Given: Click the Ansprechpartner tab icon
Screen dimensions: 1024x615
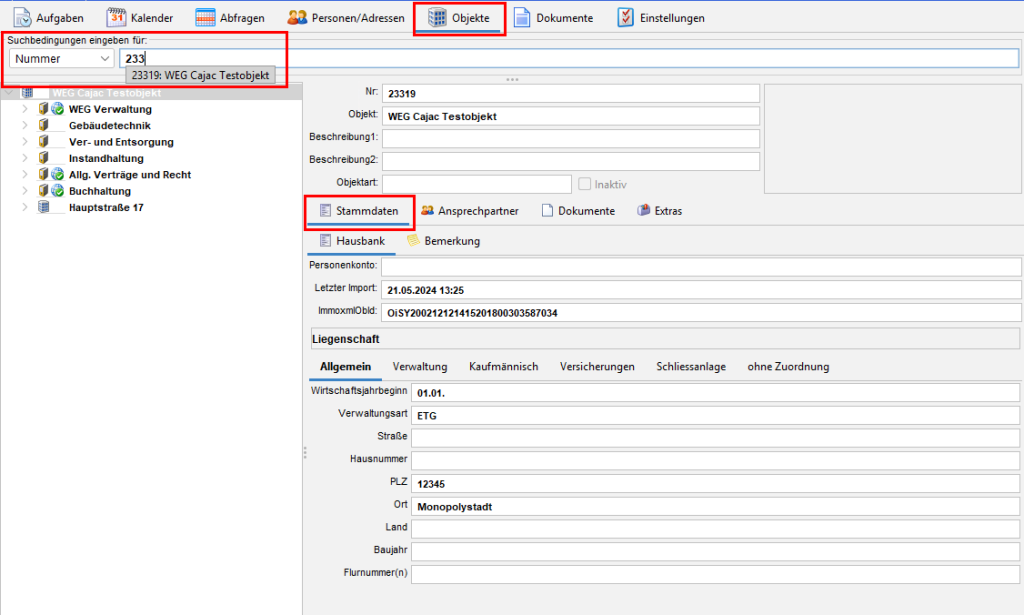Looking at the screenshot, I should pos(427,211).
